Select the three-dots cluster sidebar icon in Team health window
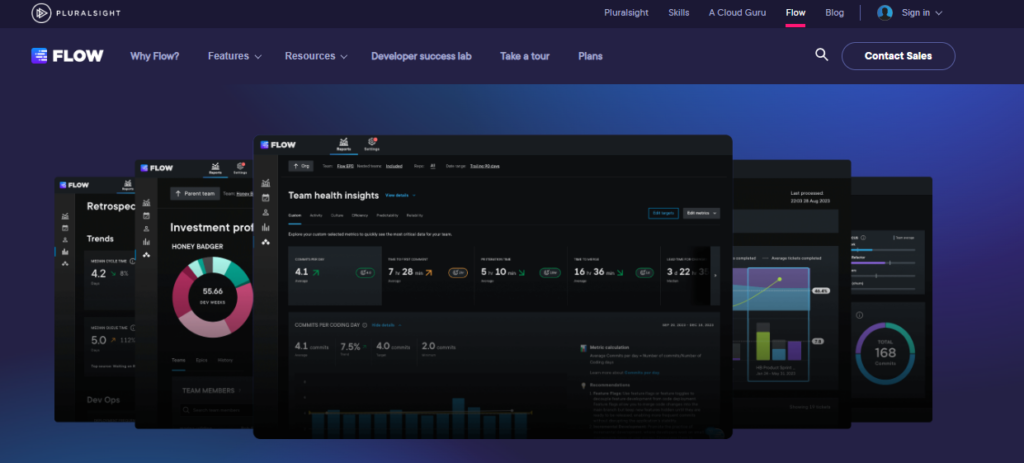Screen dimensions: 1024x463 [x=266, y=242]
